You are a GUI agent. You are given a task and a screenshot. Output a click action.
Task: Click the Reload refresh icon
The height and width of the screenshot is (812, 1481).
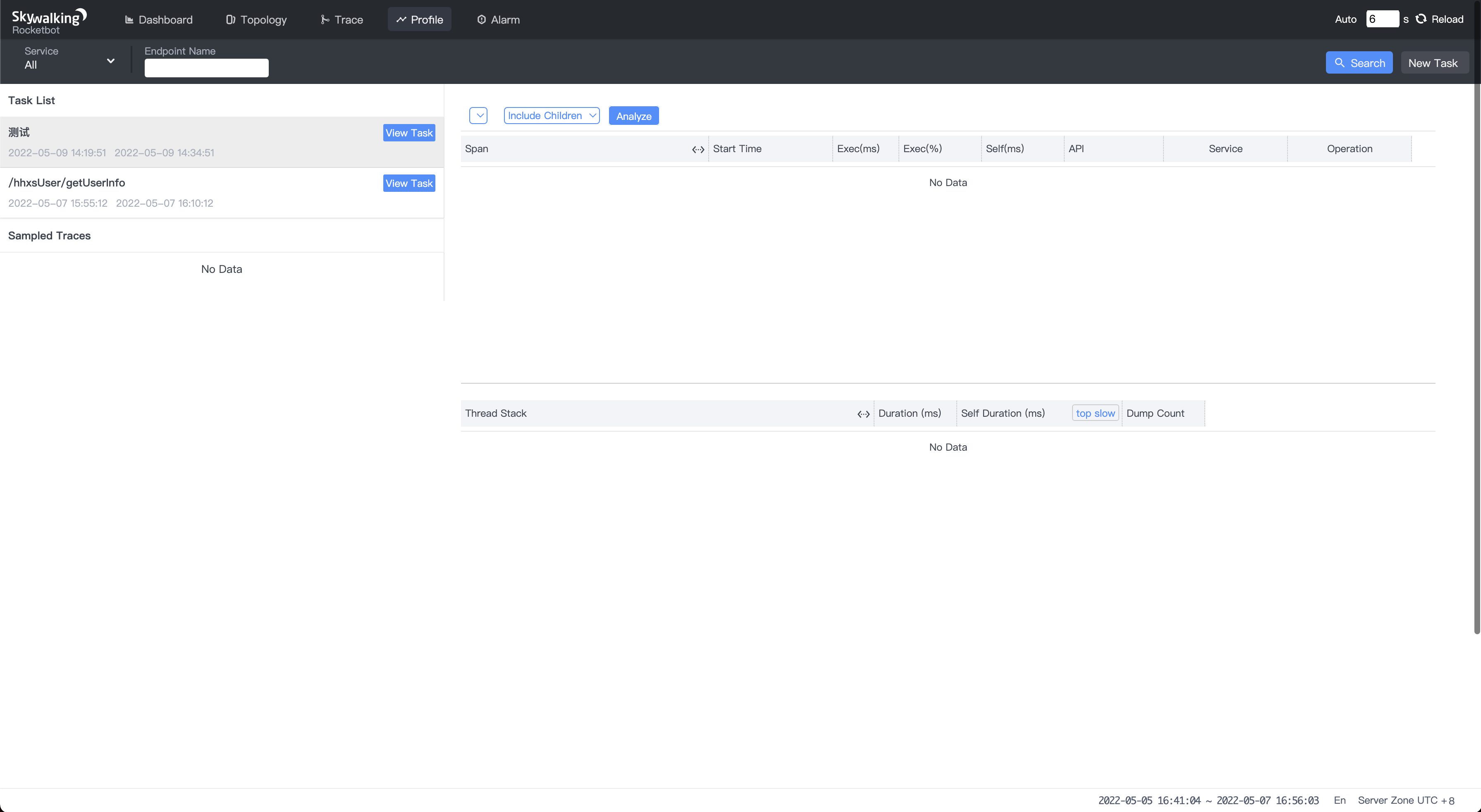(1421, 19)
